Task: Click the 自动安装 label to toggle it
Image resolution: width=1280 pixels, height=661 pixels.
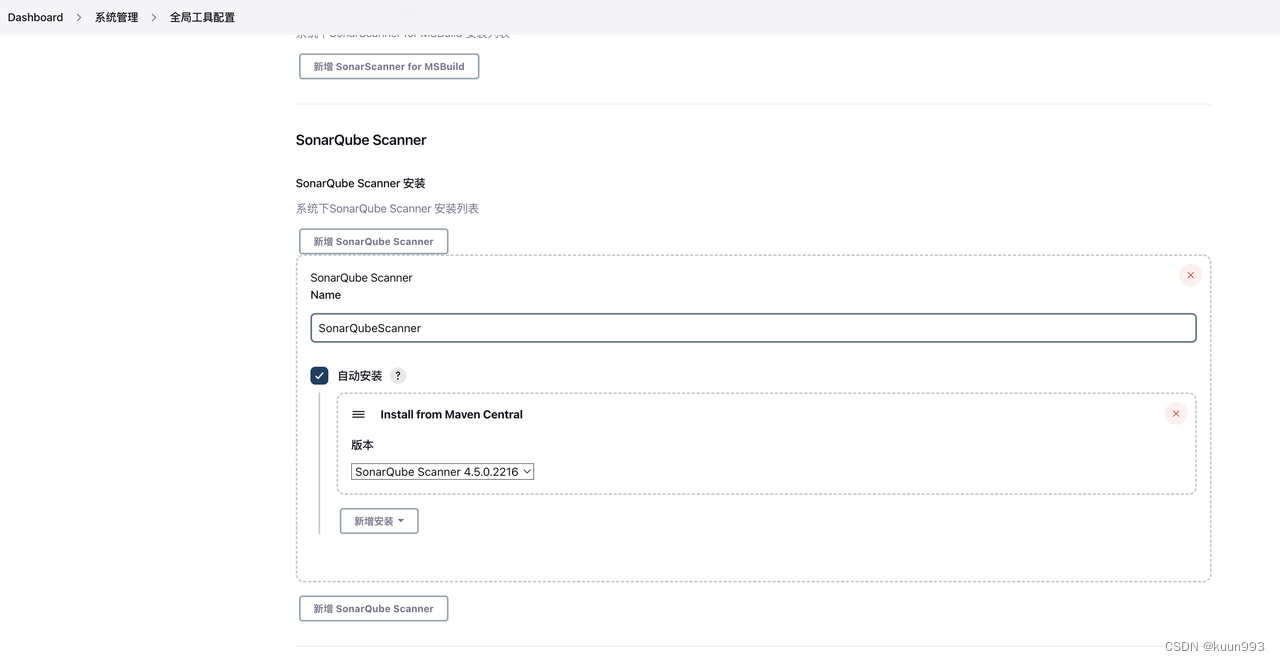Action: [x=359, y=375]
